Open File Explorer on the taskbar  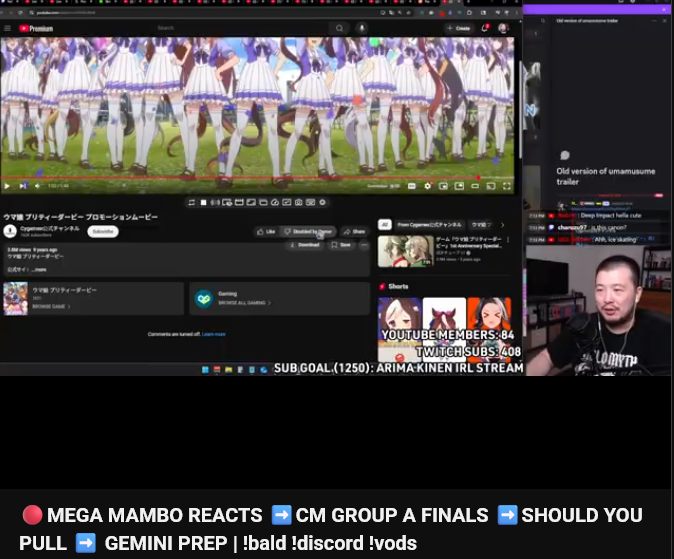[x=229, y=370]
